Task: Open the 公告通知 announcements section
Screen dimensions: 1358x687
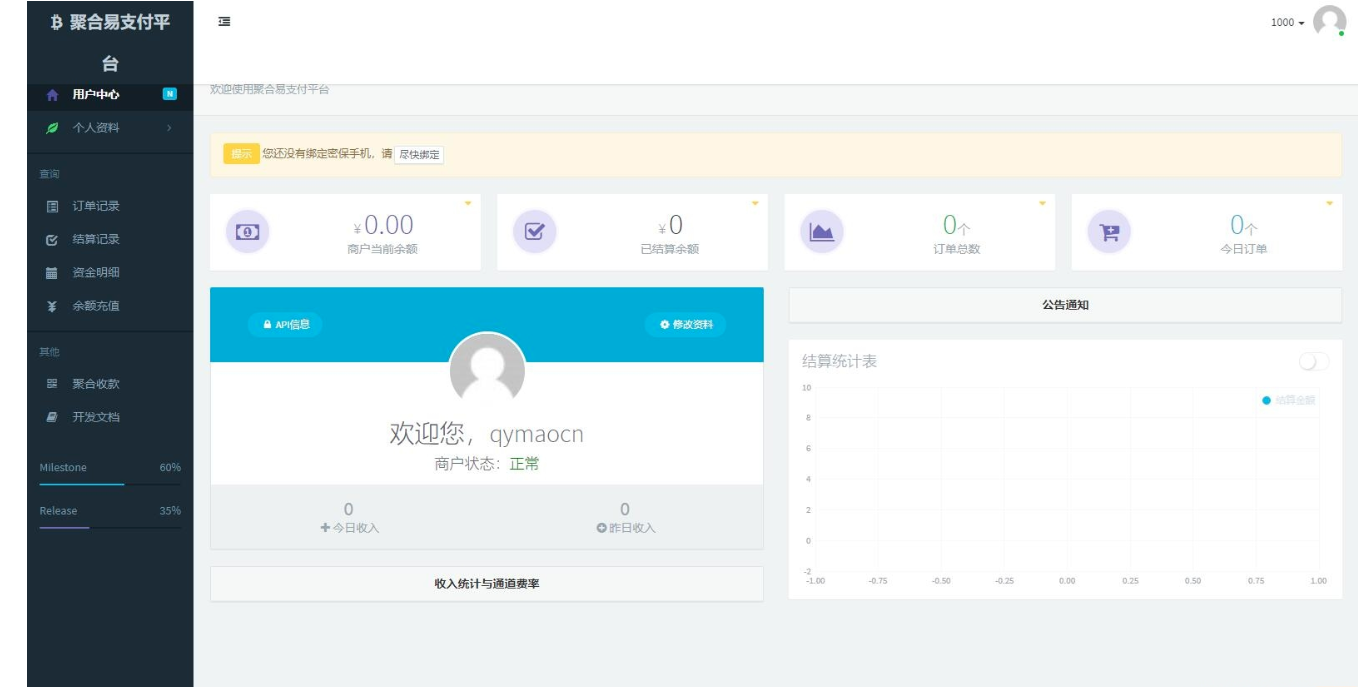Action: [x=1063, y=303]
